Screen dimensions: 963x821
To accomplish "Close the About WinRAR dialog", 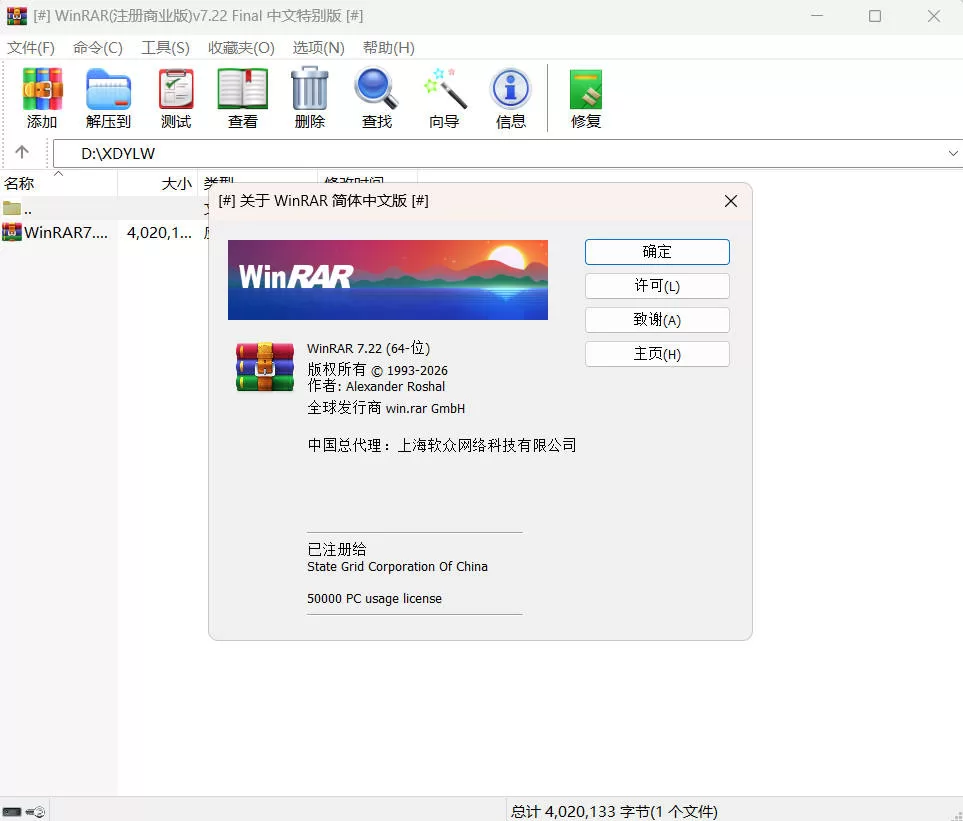I will point(730,201).
